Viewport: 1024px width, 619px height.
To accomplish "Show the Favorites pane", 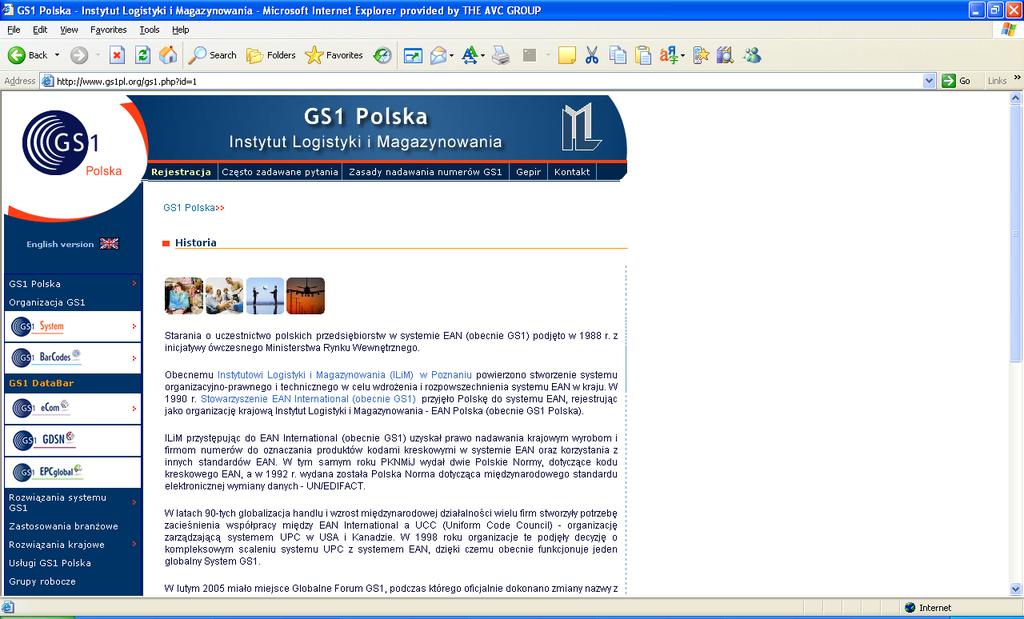I will click(334, 56).
